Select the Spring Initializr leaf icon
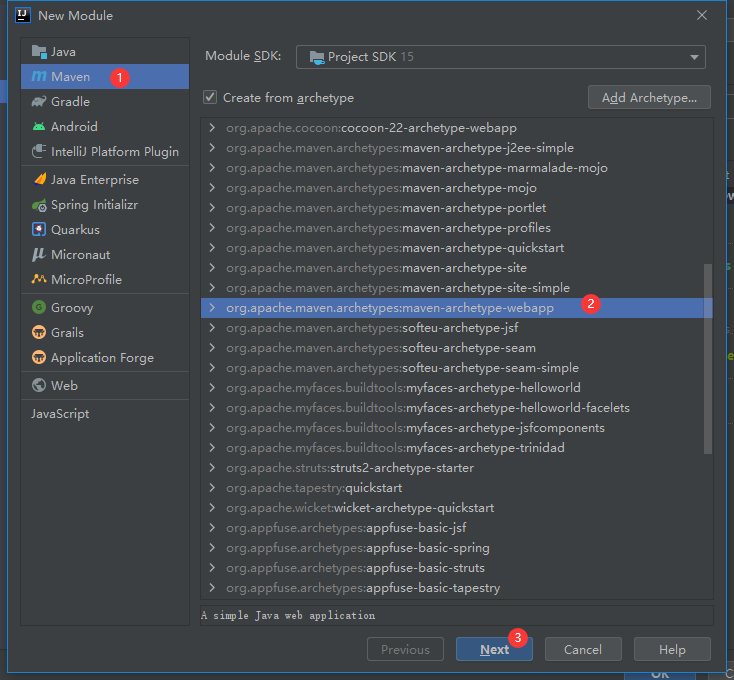The height and width of the screenshot is (680, 734). pyautogui.click(x=39, y=205)
